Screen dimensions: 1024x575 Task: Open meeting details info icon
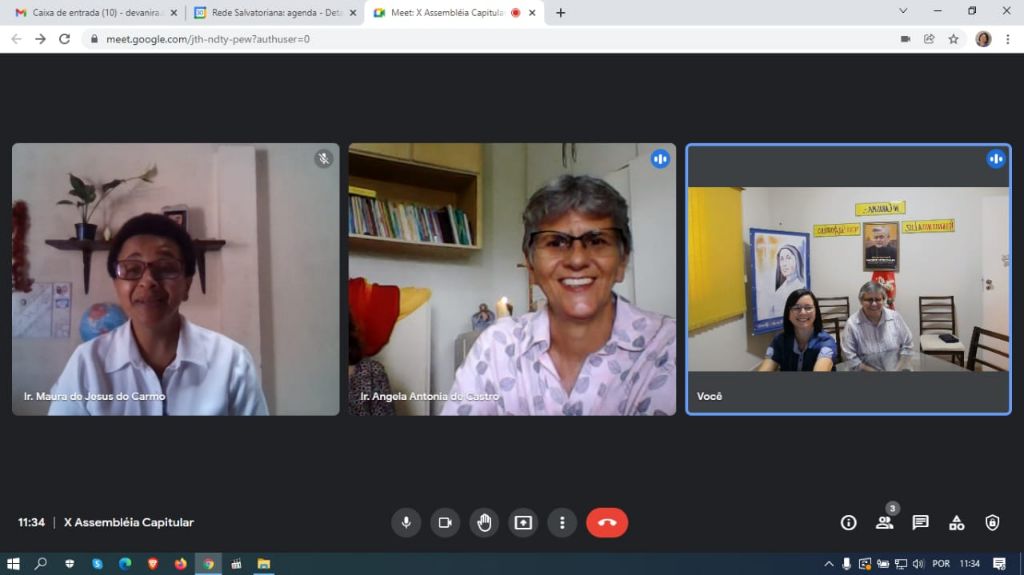[848, 523]
